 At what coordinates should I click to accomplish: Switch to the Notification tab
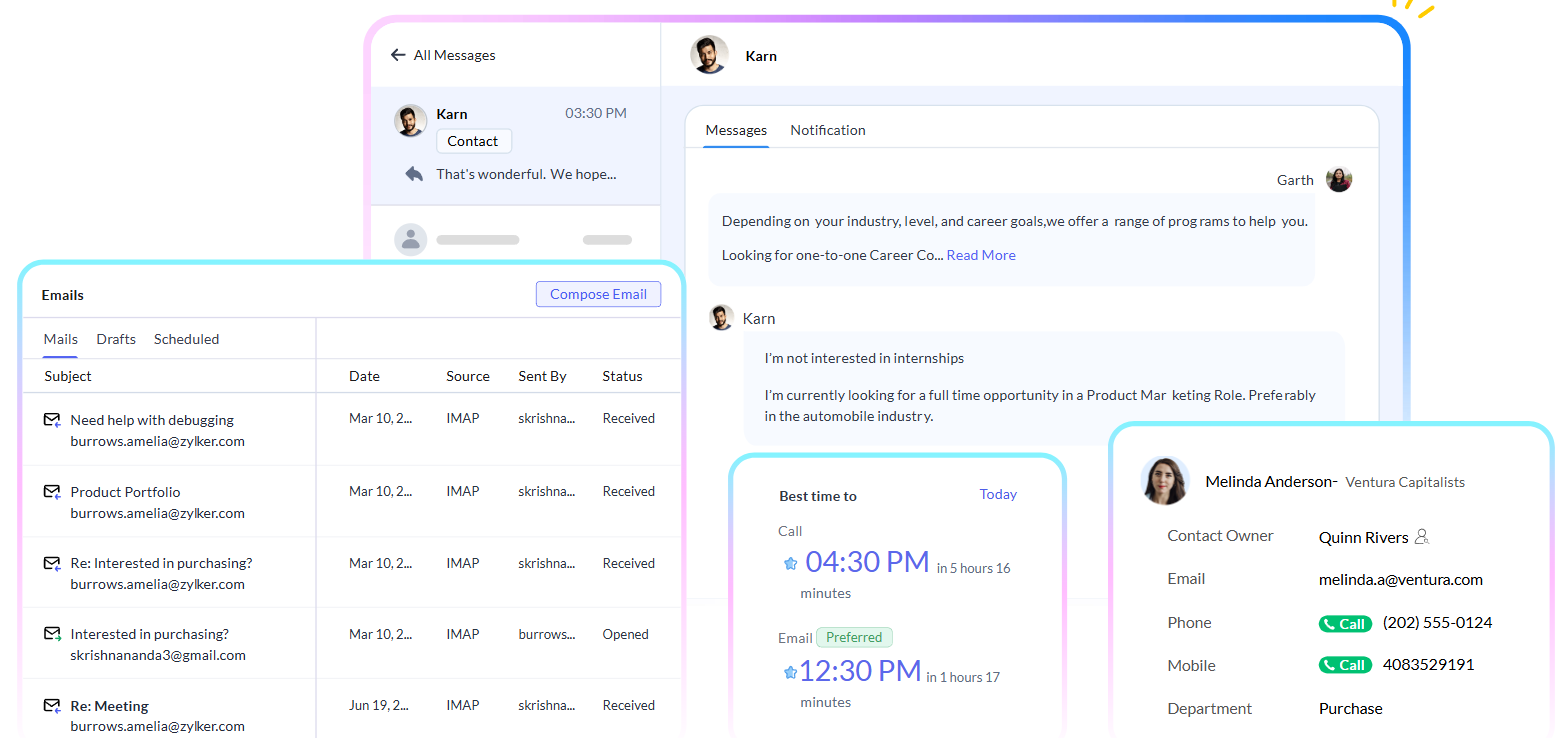point(828,130)
